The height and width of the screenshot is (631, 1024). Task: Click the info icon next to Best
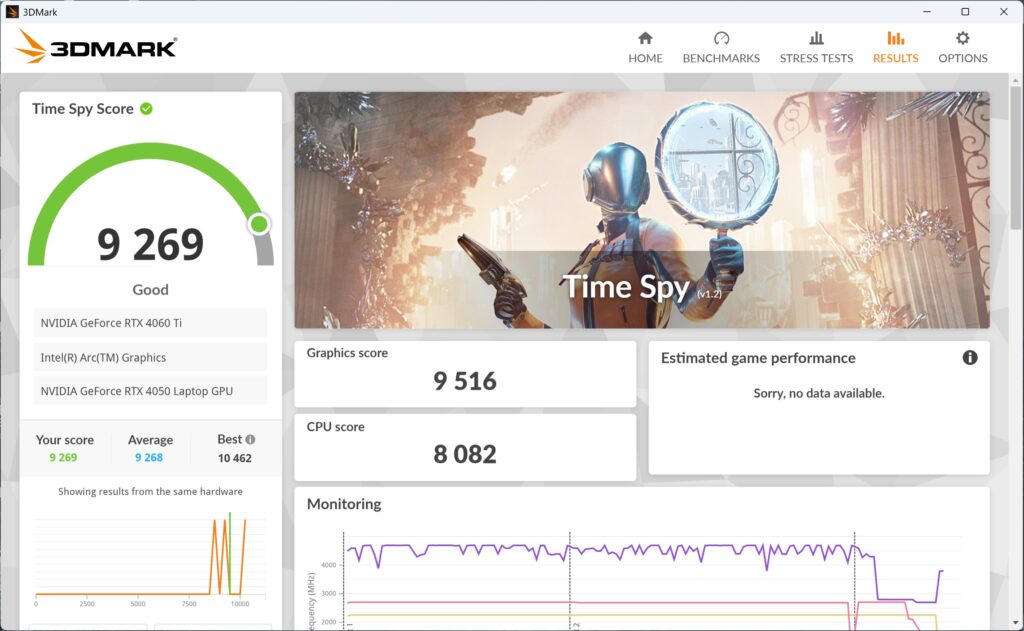(250, 440)
